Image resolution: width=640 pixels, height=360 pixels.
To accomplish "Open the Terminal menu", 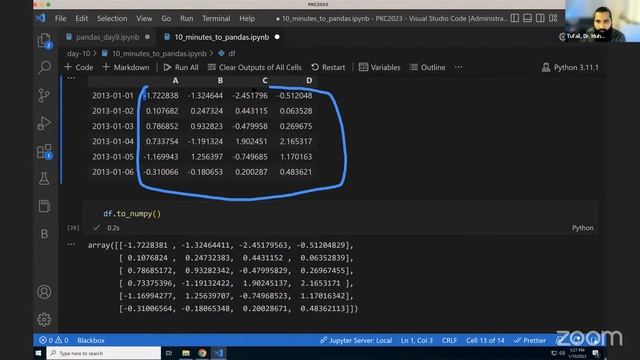I will pos(216,18).
